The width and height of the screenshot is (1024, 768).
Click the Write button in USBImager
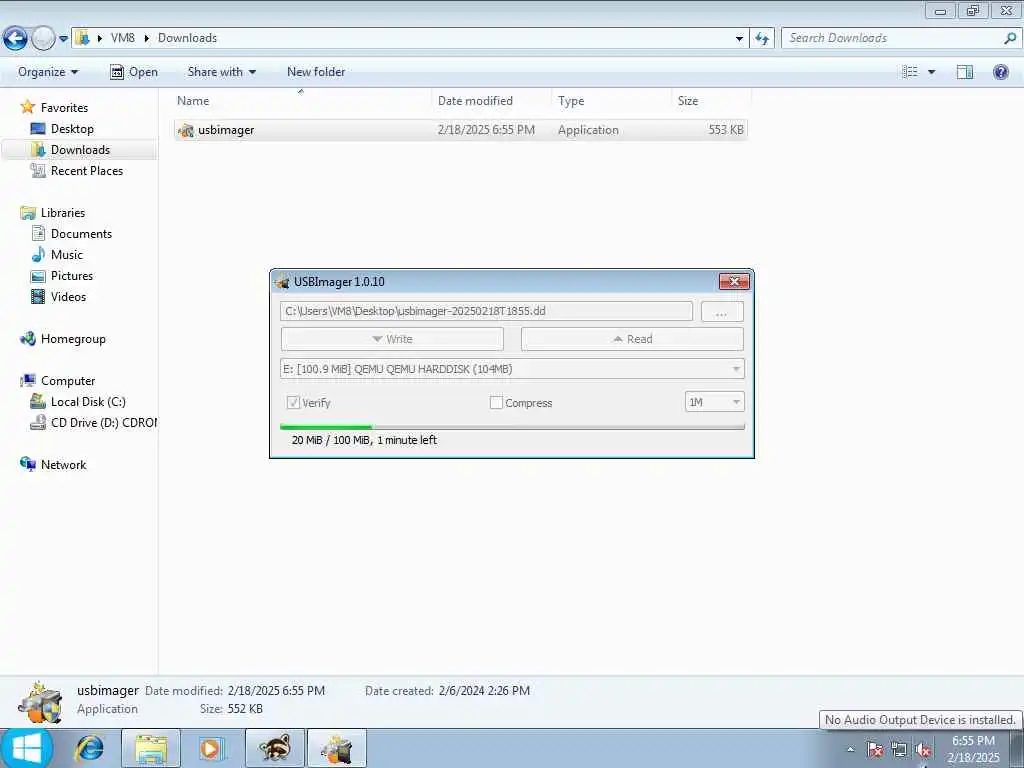pyautogui.click(x=392, y=339)
